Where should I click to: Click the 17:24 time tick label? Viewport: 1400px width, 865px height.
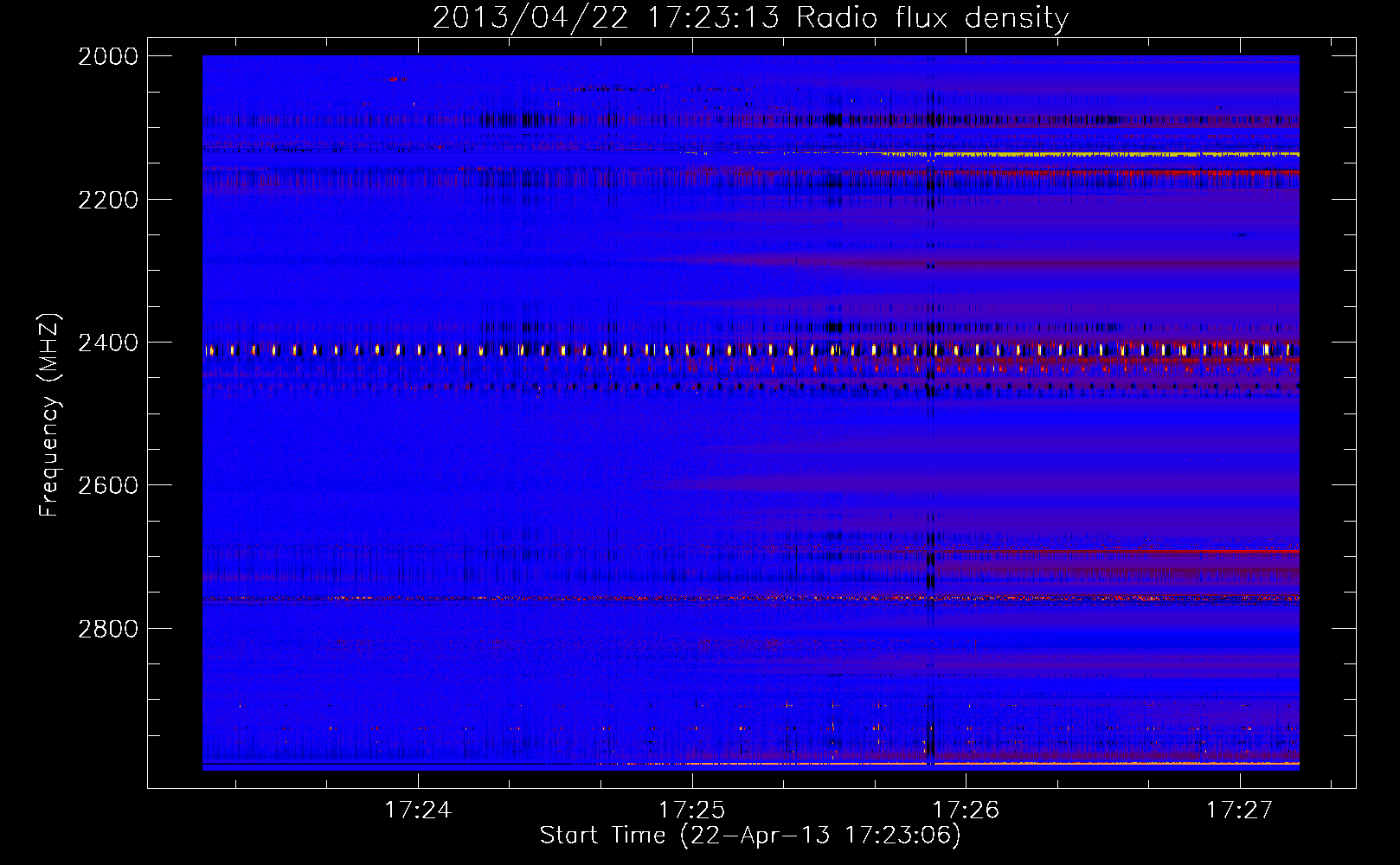[418, 810]
